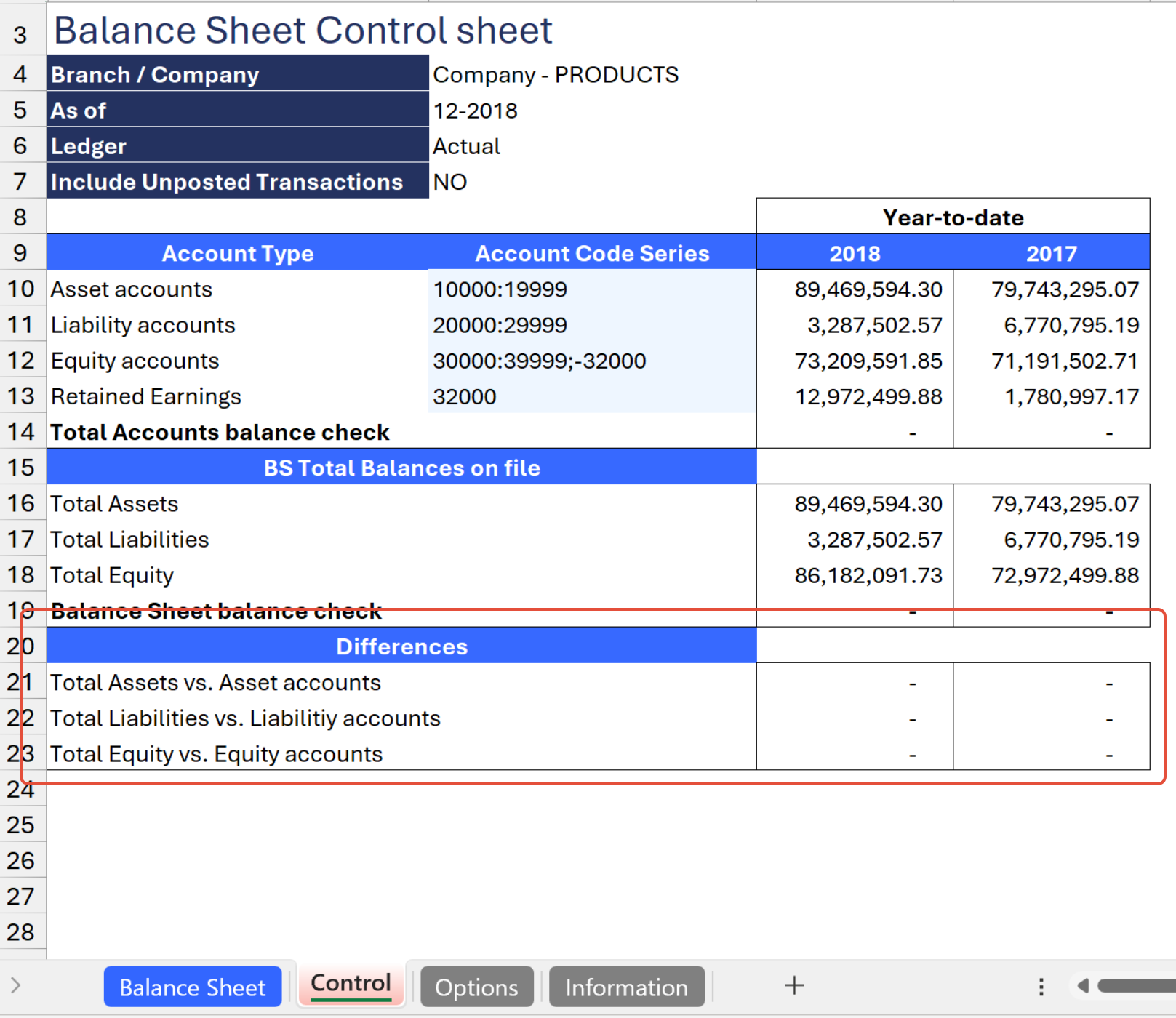The height and width of the screenshot is (1018, 1176).
Task: Select the 72,972,499.88 Total Equity cell
Action: tap(1052, 574)
